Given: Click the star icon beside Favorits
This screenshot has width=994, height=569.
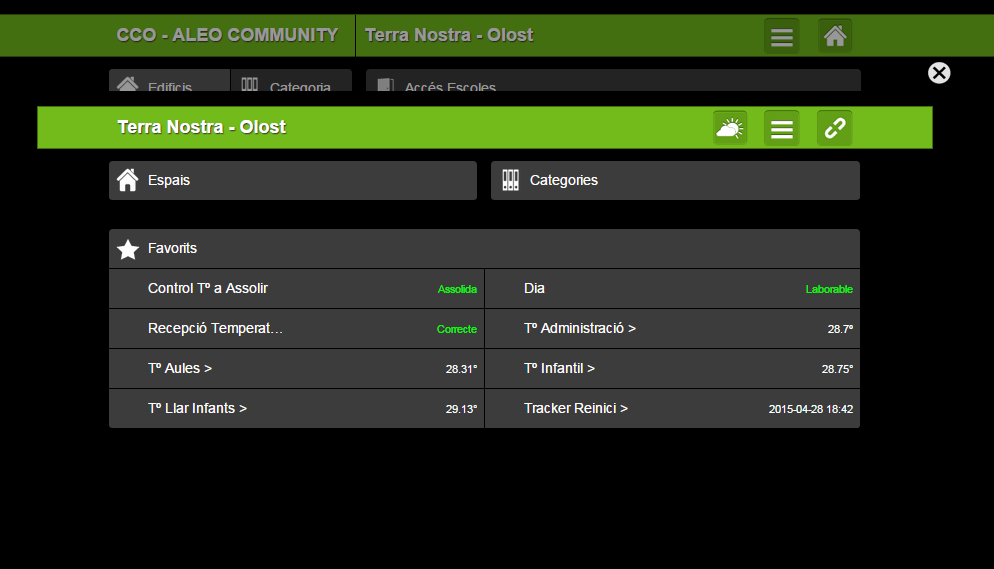Looking at the screenshot, I should 128,249.
